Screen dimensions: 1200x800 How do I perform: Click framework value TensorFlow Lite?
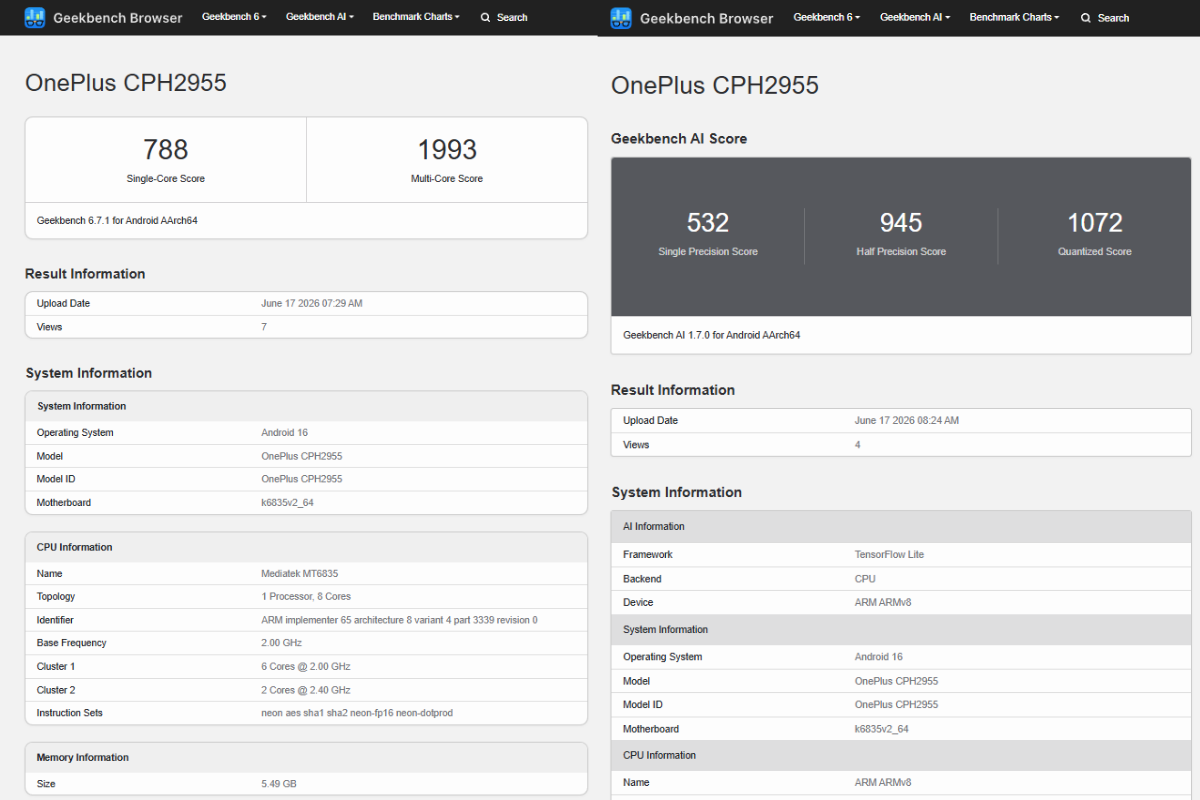(x=890, y=554)
